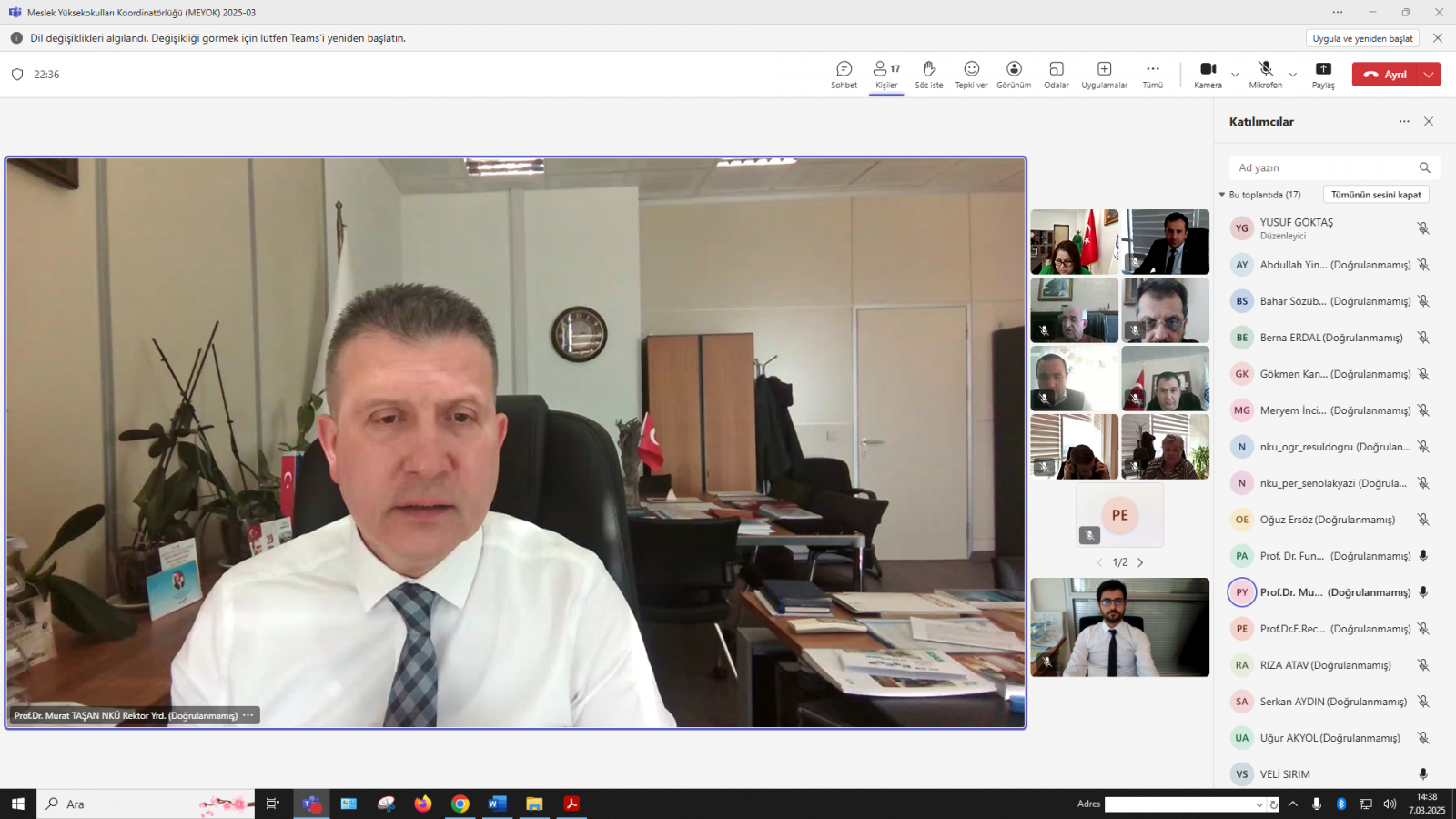
Task: Expand Ayrıl leave options arrow
Action: [1430, 75]
